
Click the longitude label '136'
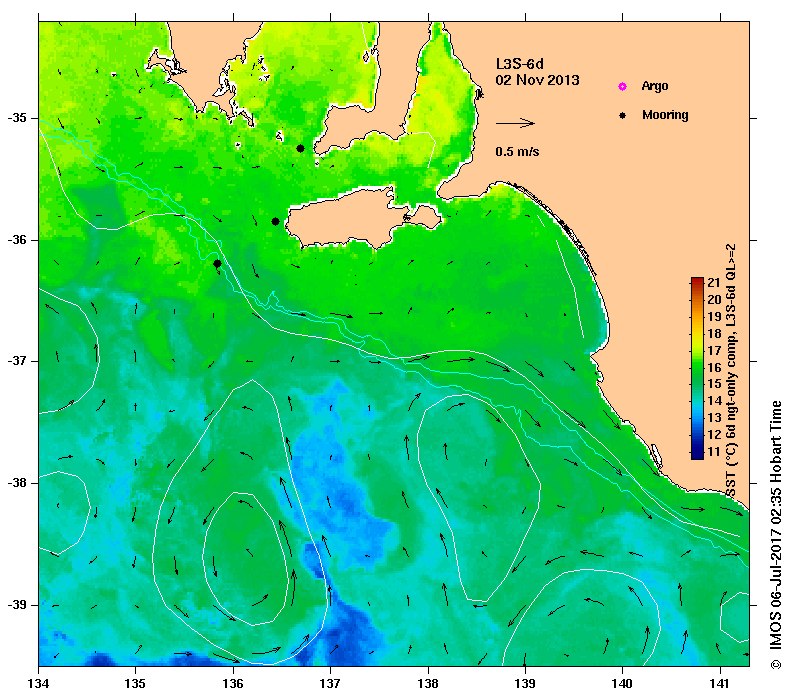point(233,684)
